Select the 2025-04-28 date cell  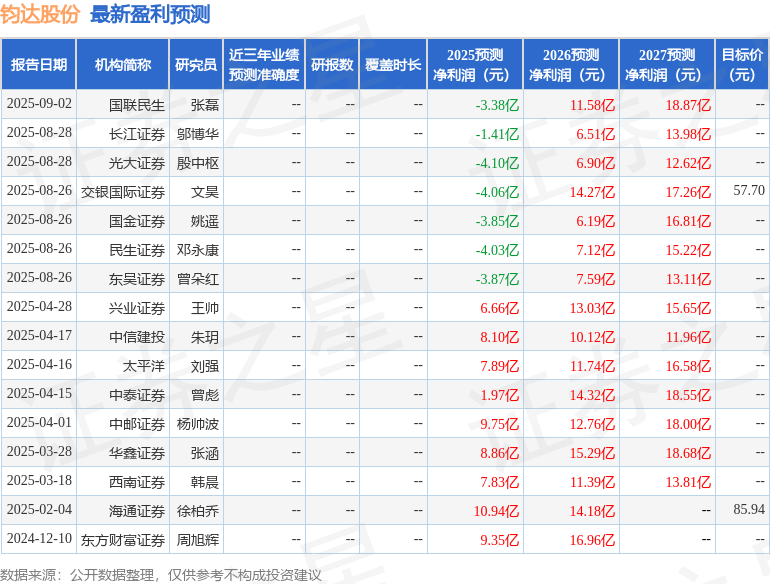pyautogui.click(x=39, y=306)
